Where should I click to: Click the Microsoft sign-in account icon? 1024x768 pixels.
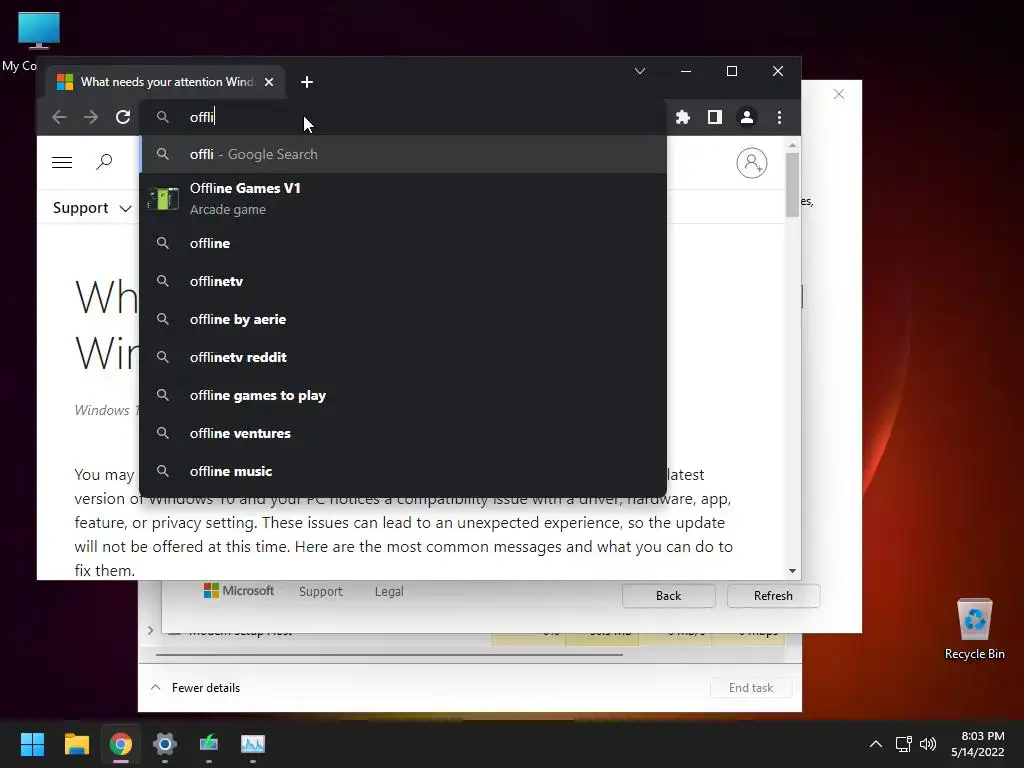752,163
